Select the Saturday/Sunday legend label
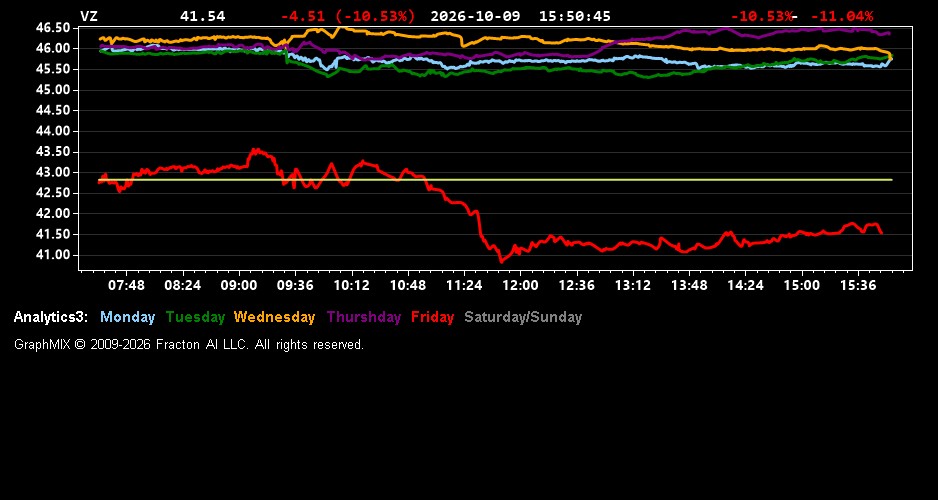The height and width of the screenshot is (500, 938). click(x=523, y=318)
